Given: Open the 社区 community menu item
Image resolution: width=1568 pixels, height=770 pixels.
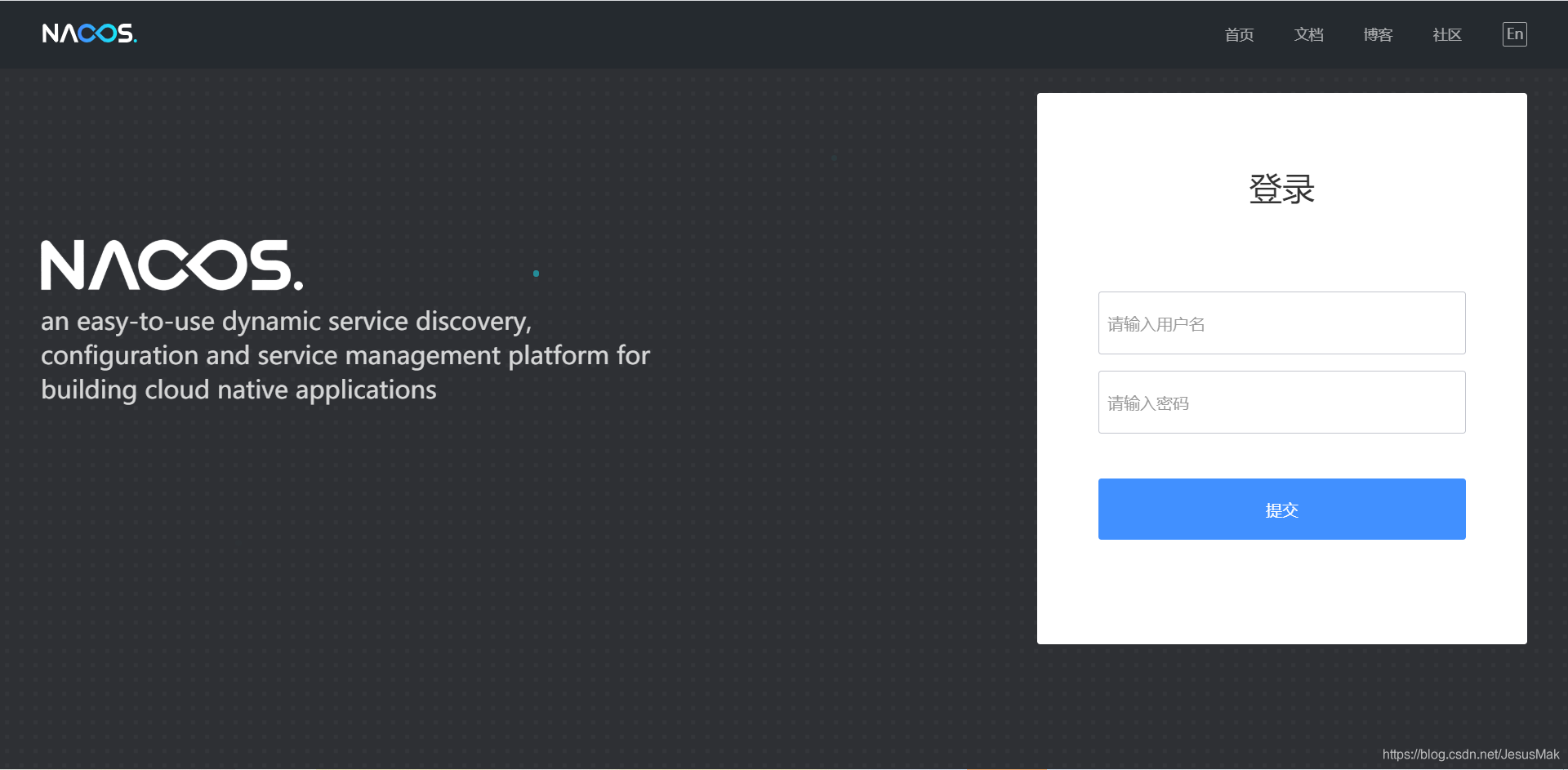Looking at the screenshot, I should pos(1447,34).
